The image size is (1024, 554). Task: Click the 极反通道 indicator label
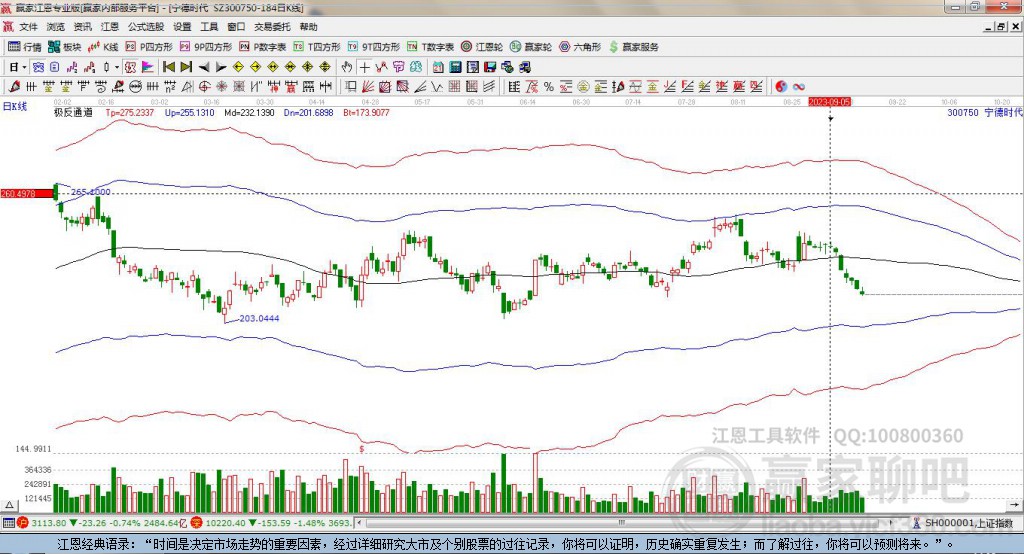tap(73, 113)
